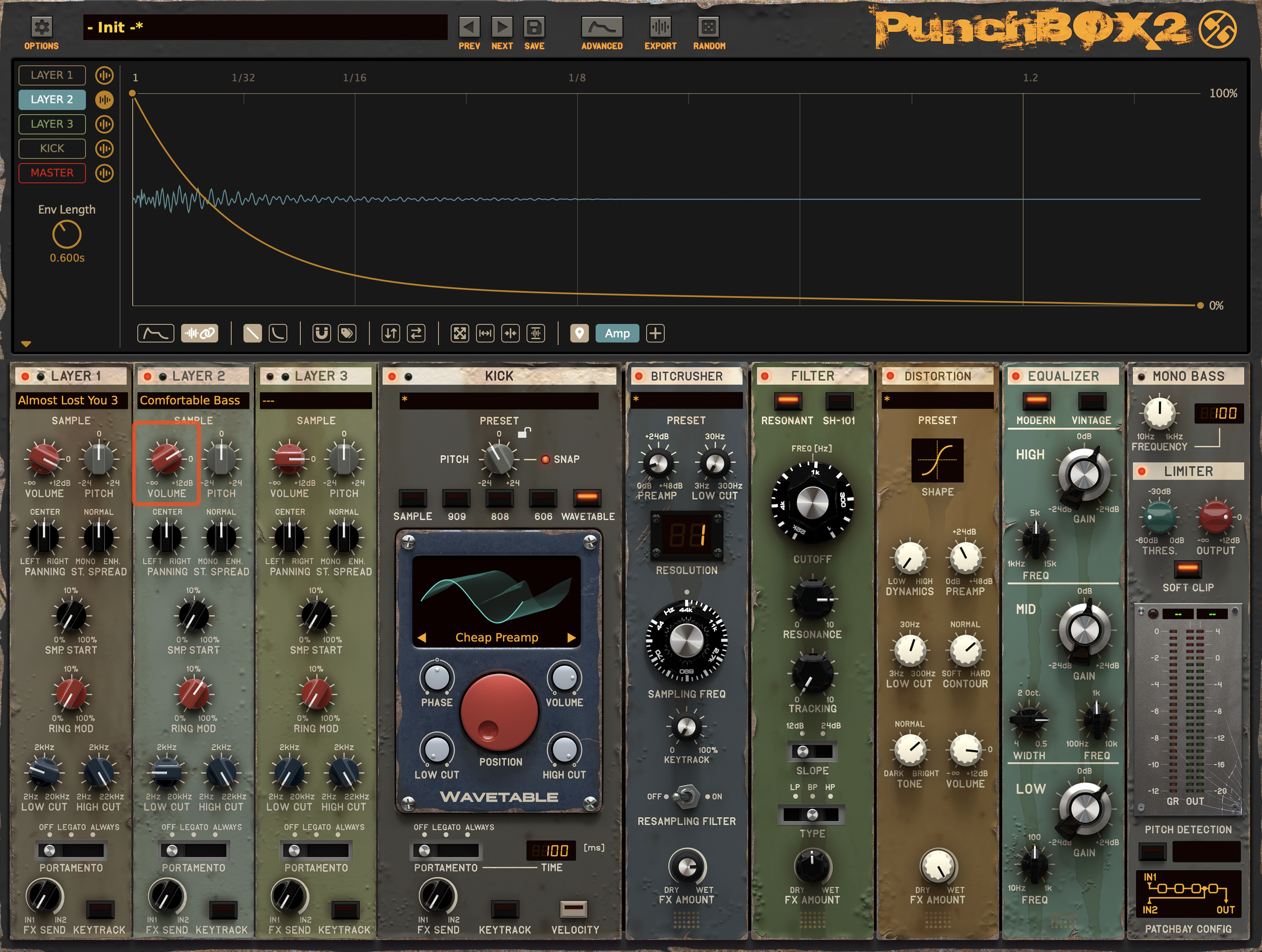
Task: Choose the 909 kick type
Action: coord(456,498)
